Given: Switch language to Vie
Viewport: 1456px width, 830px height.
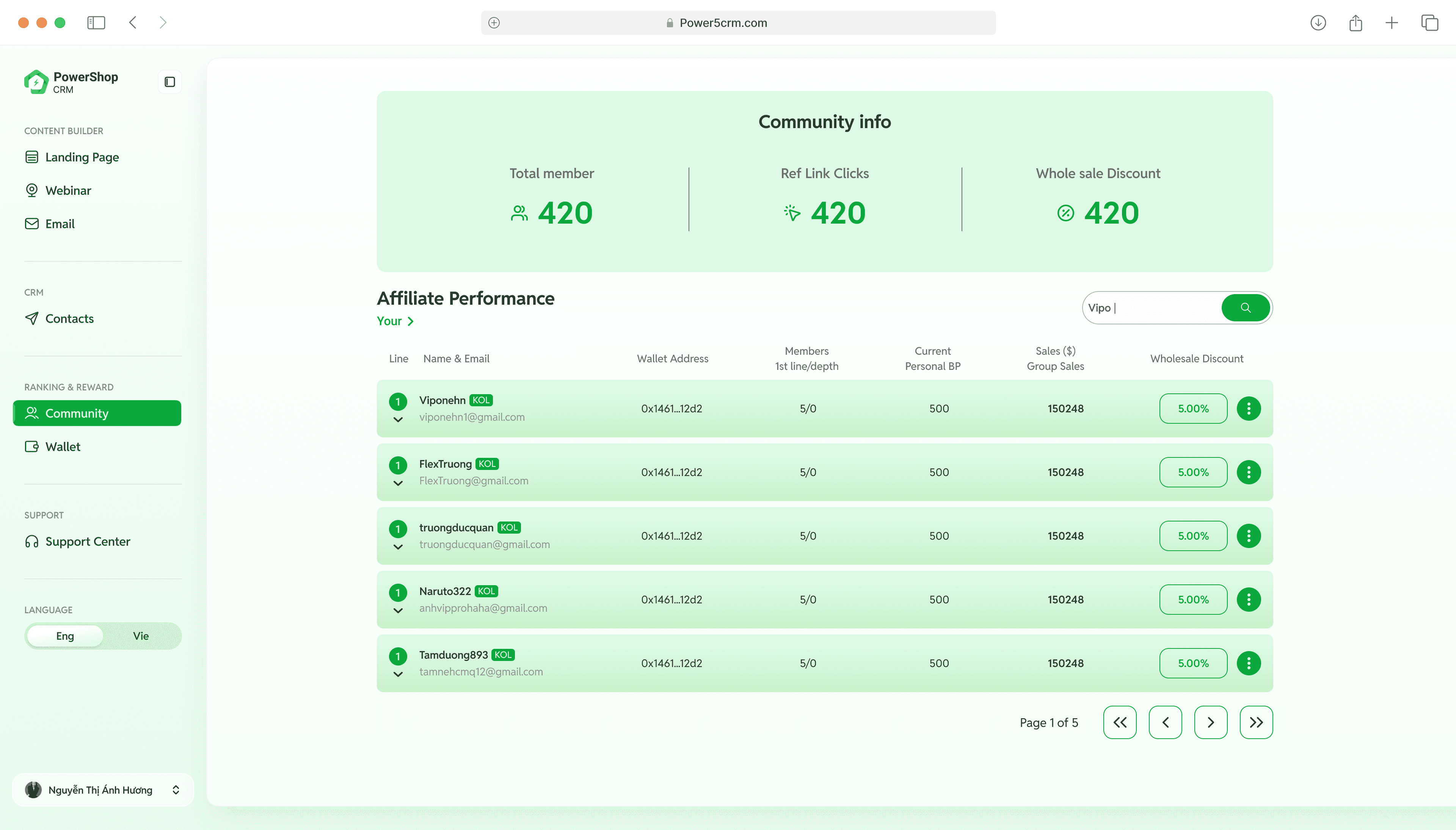Looking at the screenshot, I should coord(141,636).
